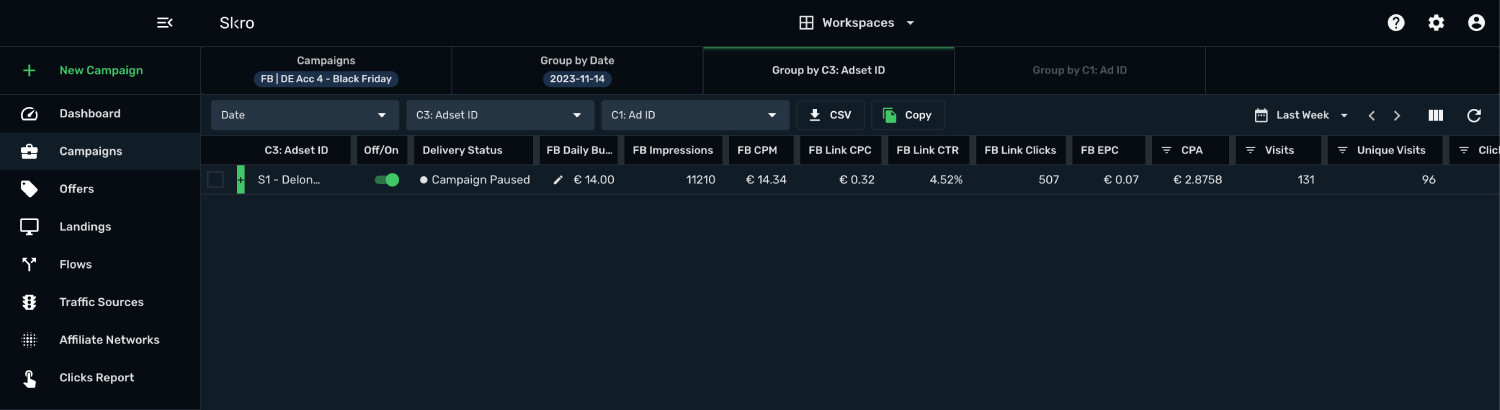
Task: Expand the Workspaces dropdown arrow
Action: 910,23
